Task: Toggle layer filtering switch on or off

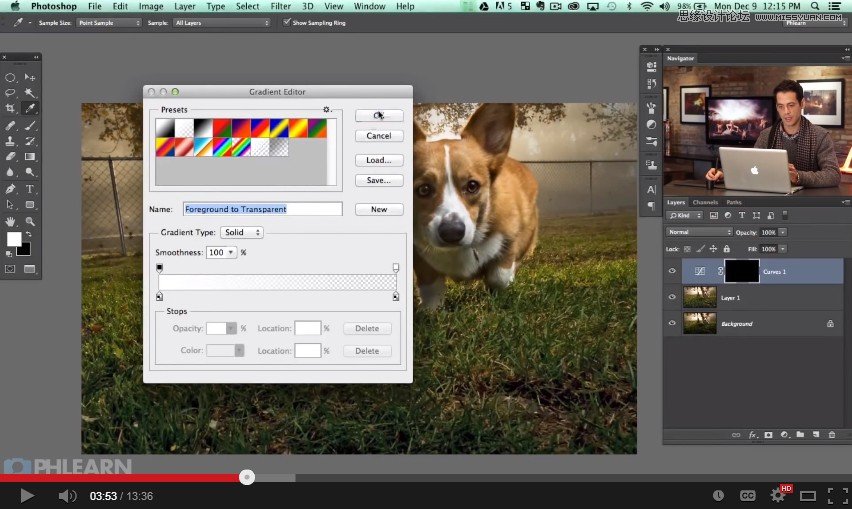Action: [x=785, y=215]
